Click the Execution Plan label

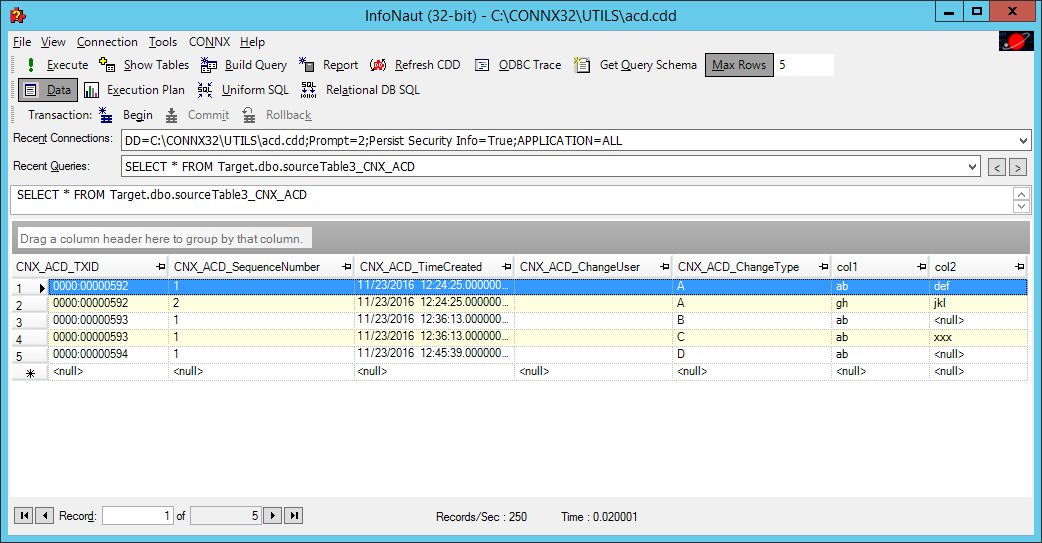click(146, 90)
